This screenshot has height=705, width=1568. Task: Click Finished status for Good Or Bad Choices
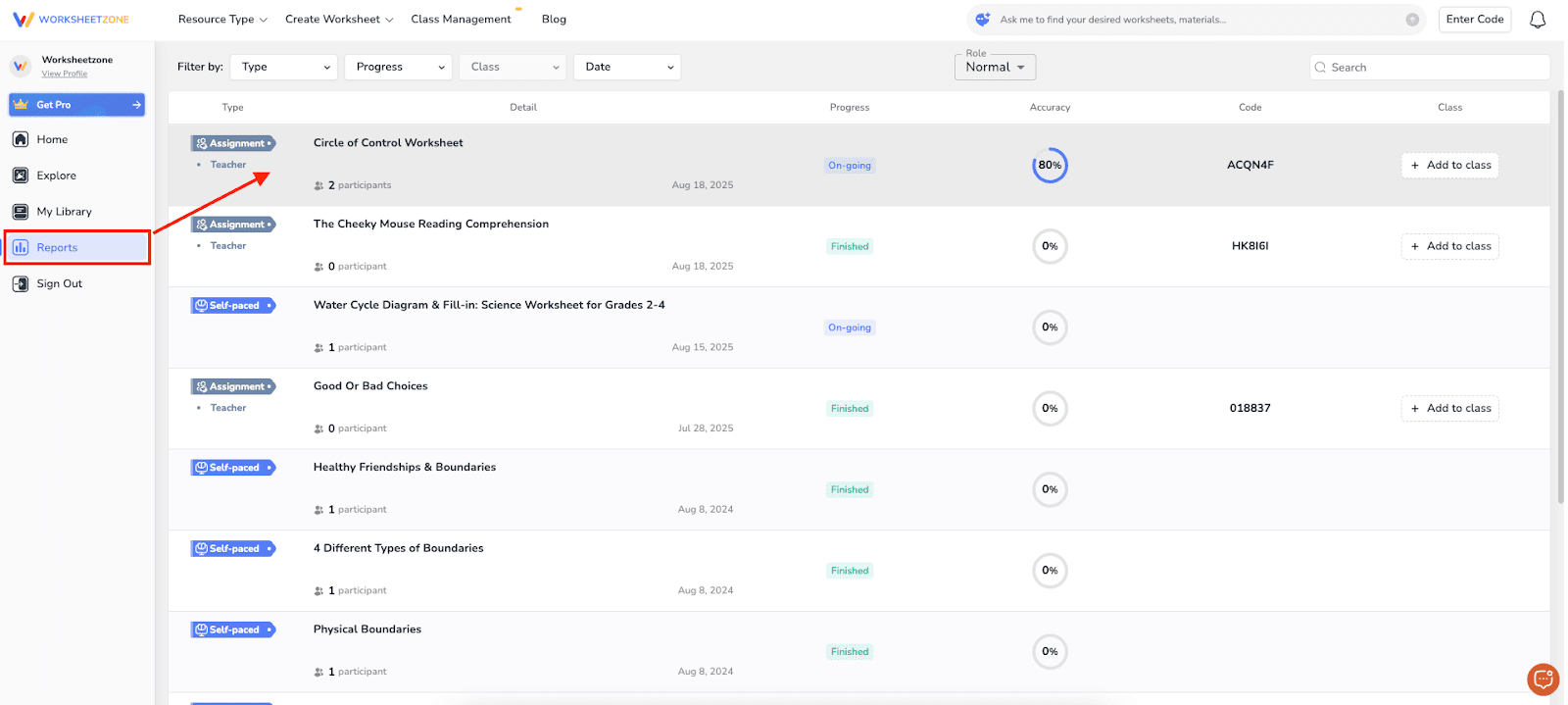[x=850, y=409]
